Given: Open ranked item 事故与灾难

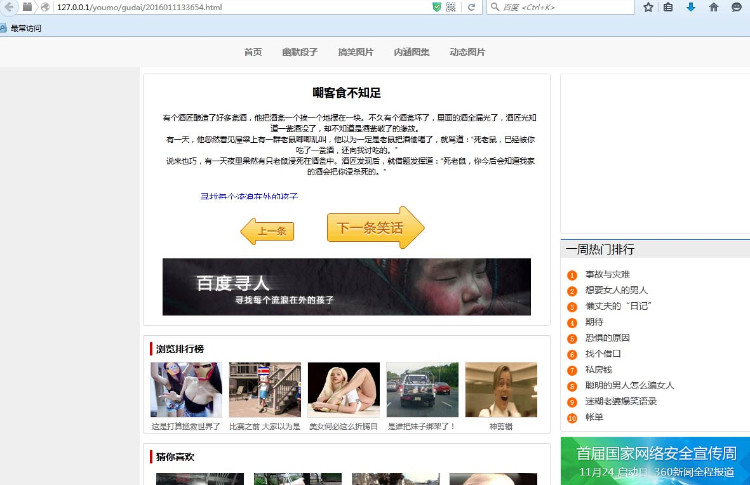Looking at the screenshot, I should (607, 275).
